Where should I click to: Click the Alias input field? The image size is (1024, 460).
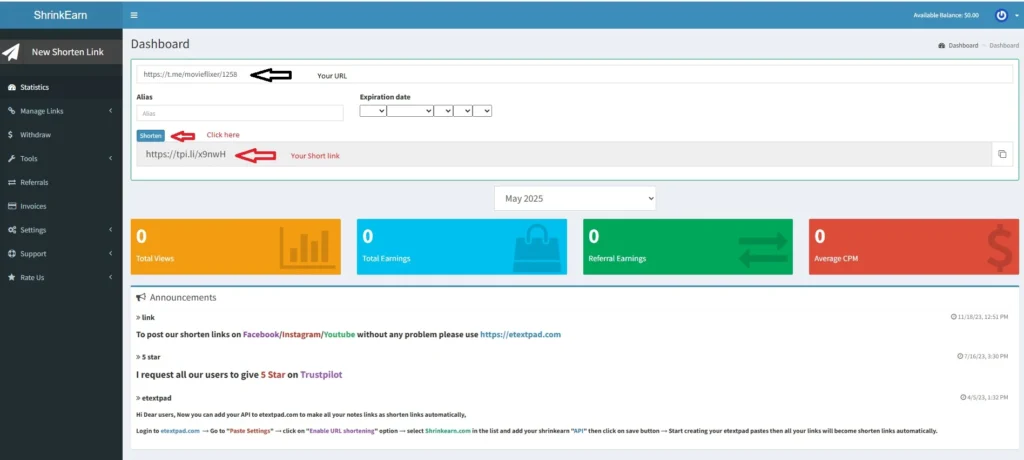click(x=240, y=113)
